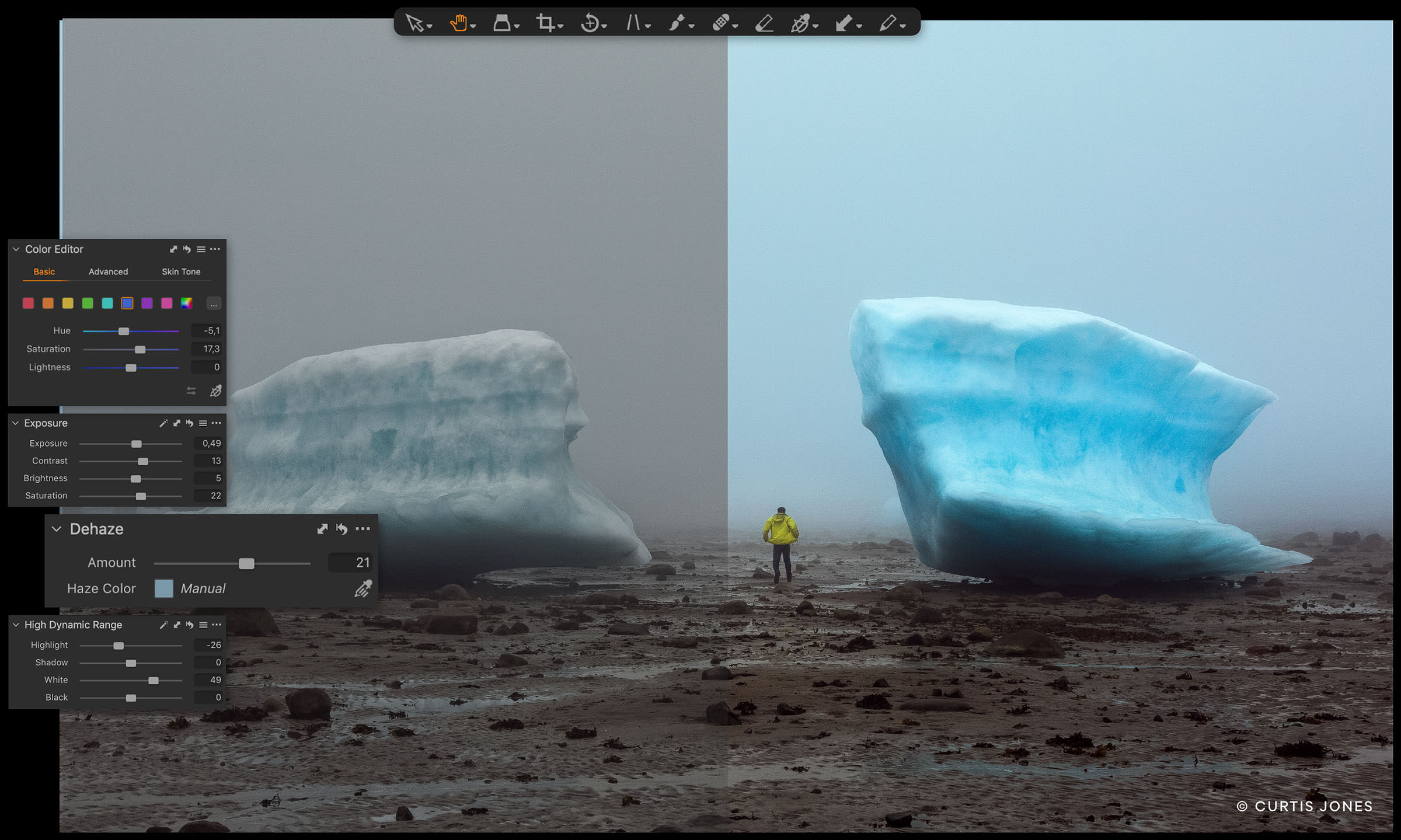
Task: Collapse the Exposure panel
Action: point(16,423)
